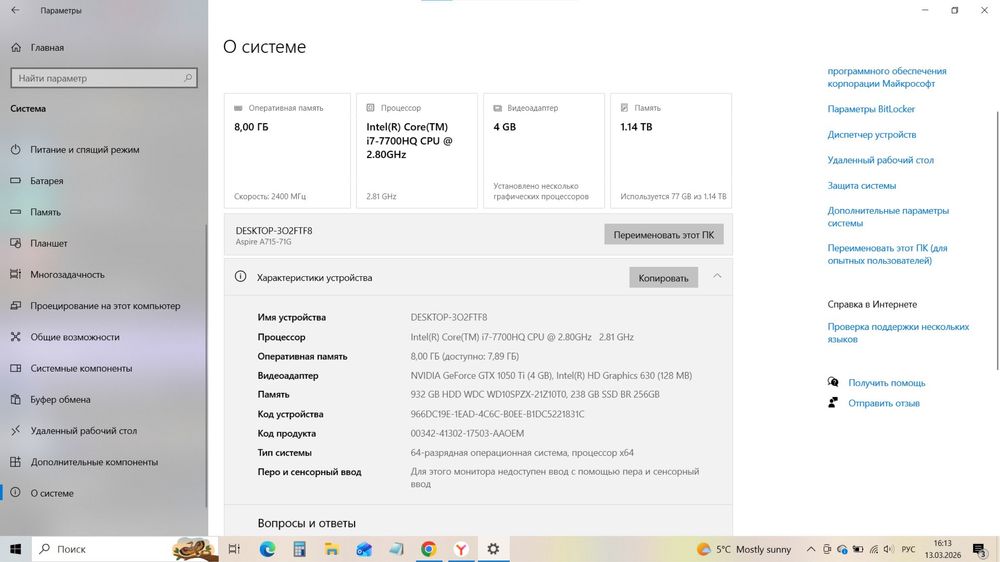Click the Процессор i7-7700HQ card
Viewport: 1000px width, 562px height.
point(416,151)
